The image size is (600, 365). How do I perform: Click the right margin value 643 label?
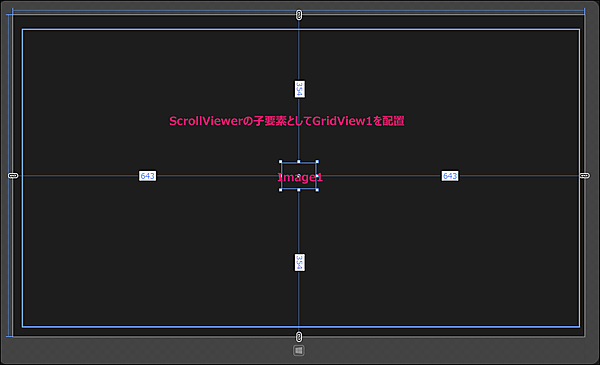point(450,176)
